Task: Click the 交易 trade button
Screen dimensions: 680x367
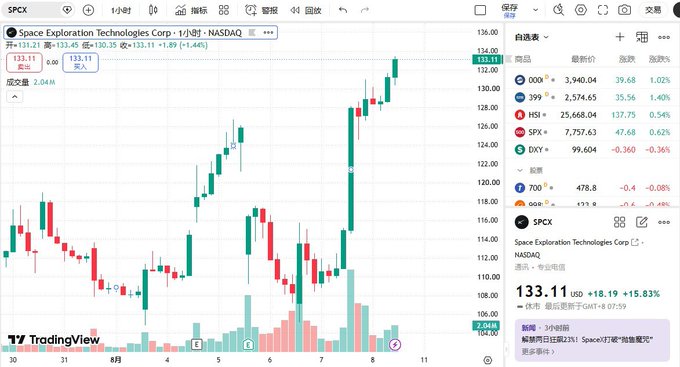Action: [x=653, y=10]
